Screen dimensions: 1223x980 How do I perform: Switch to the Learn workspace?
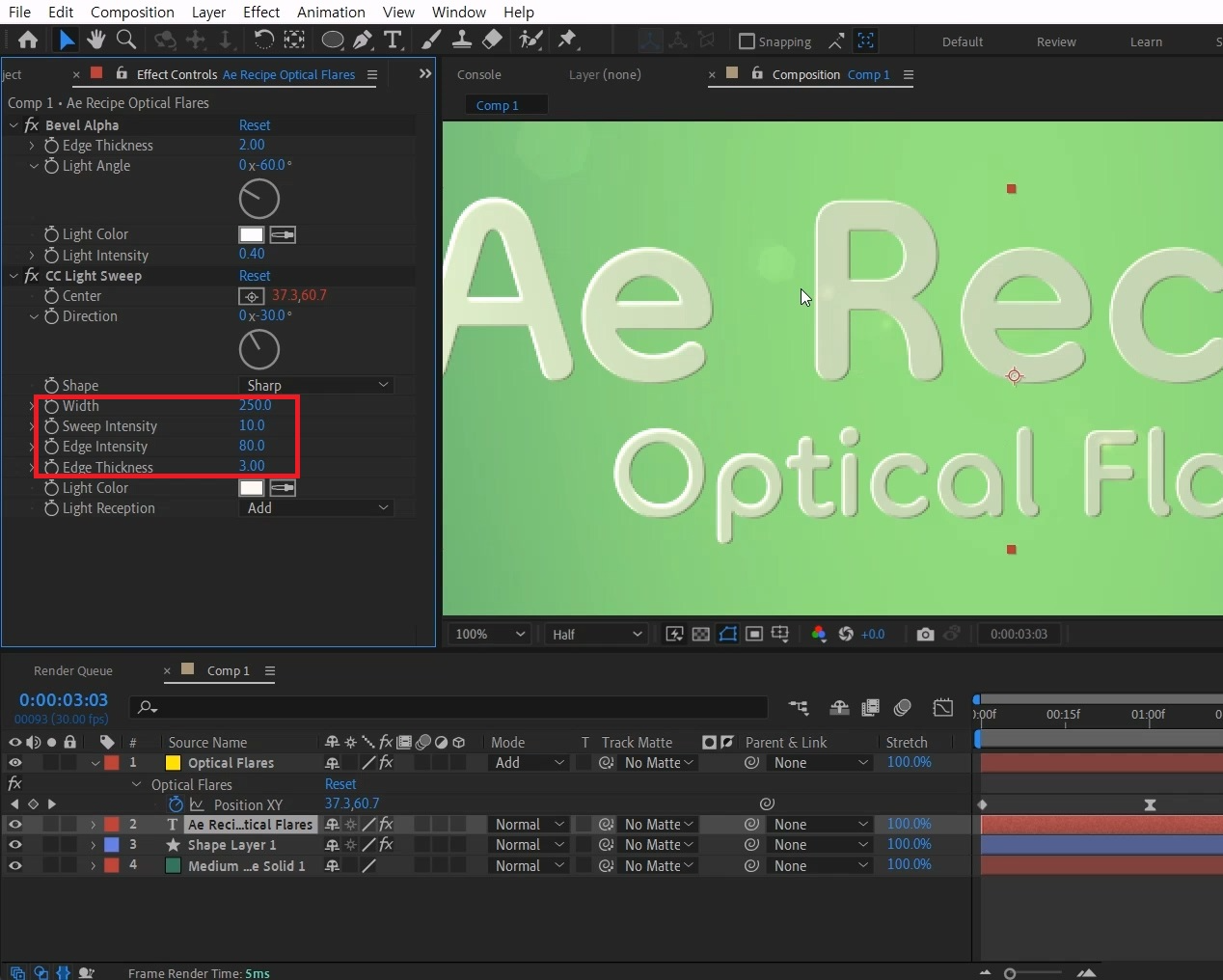tap(1146, 41)
